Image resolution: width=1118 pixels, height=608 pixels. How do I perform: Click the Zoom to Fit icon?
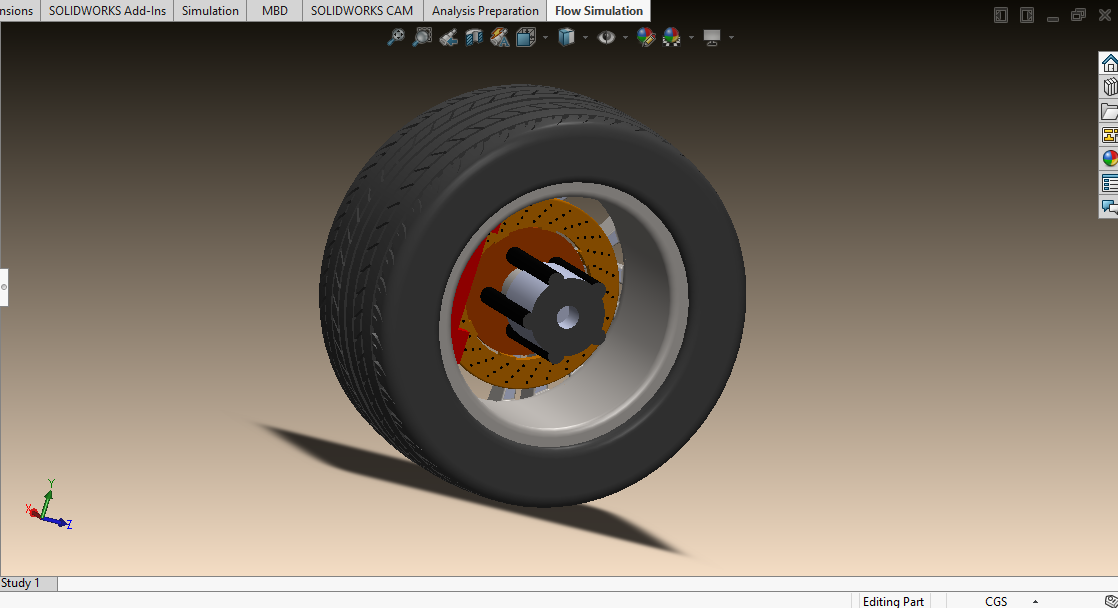[x=396, y=37]
